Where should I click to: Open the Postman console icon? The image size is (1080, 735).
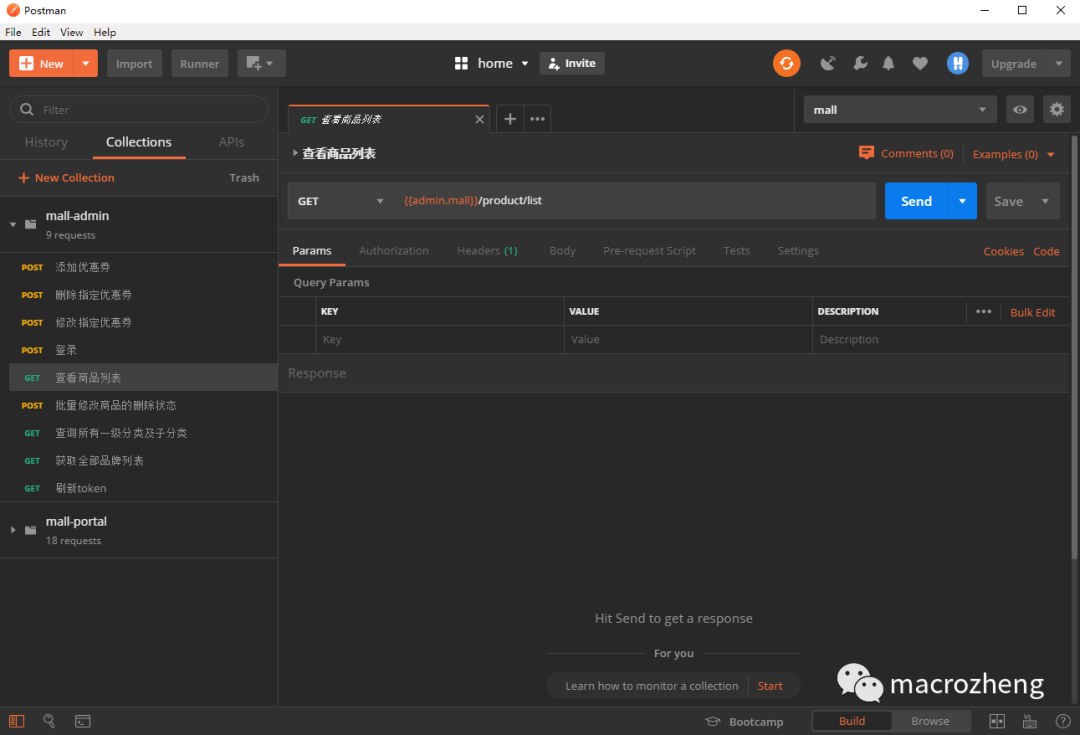click(x=83, y=721)
